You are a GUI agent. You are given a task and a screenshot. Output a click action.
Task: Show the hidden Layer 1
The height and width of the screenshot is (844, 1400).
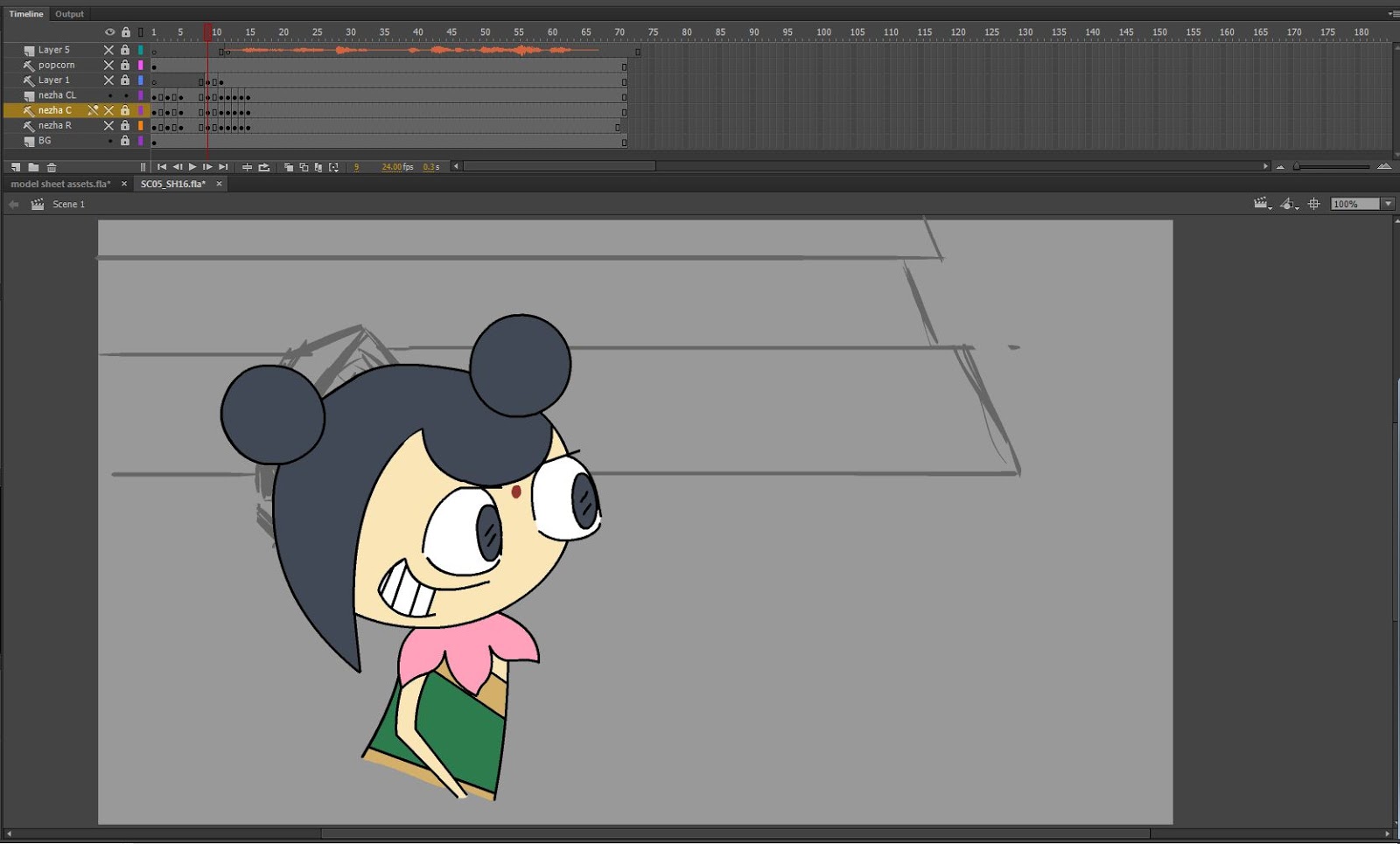(109, 80)
